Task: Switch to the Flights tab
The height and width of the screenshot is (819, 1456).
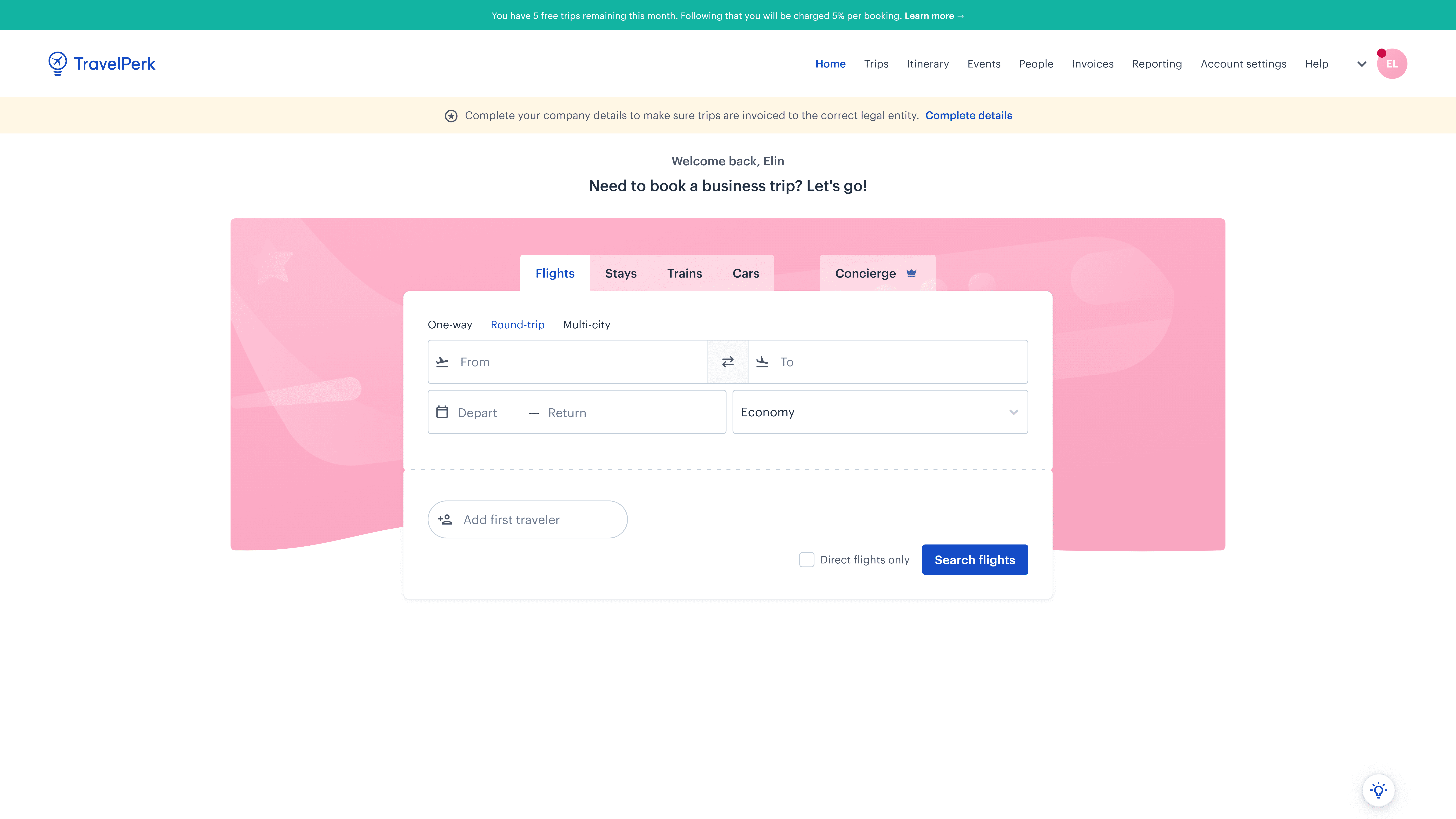Action: coord(555,273)
